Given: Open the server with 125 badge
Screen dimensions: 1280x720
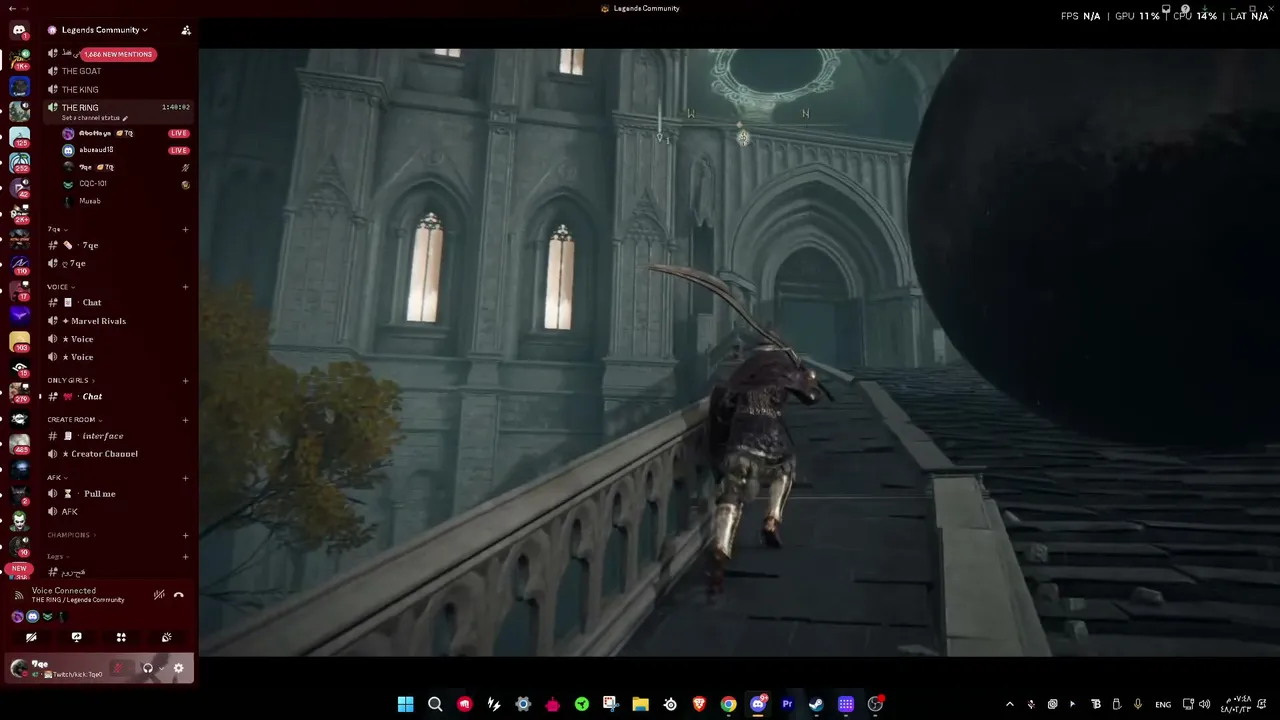Looking at the screenshot, I should [19, 136].
